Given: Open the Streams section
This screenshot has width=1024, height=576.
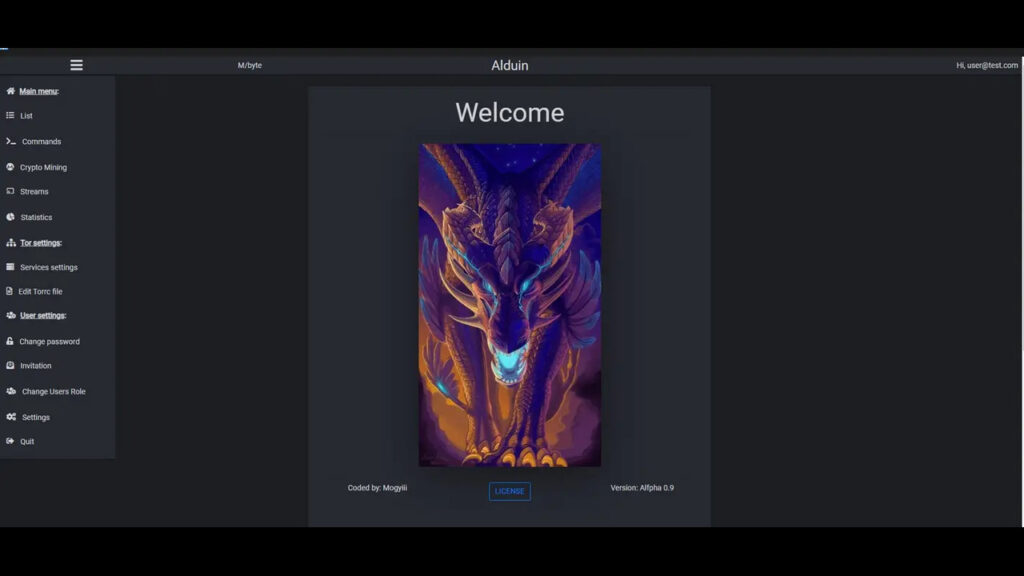Looking at the screenshot, I should [34, 191].
